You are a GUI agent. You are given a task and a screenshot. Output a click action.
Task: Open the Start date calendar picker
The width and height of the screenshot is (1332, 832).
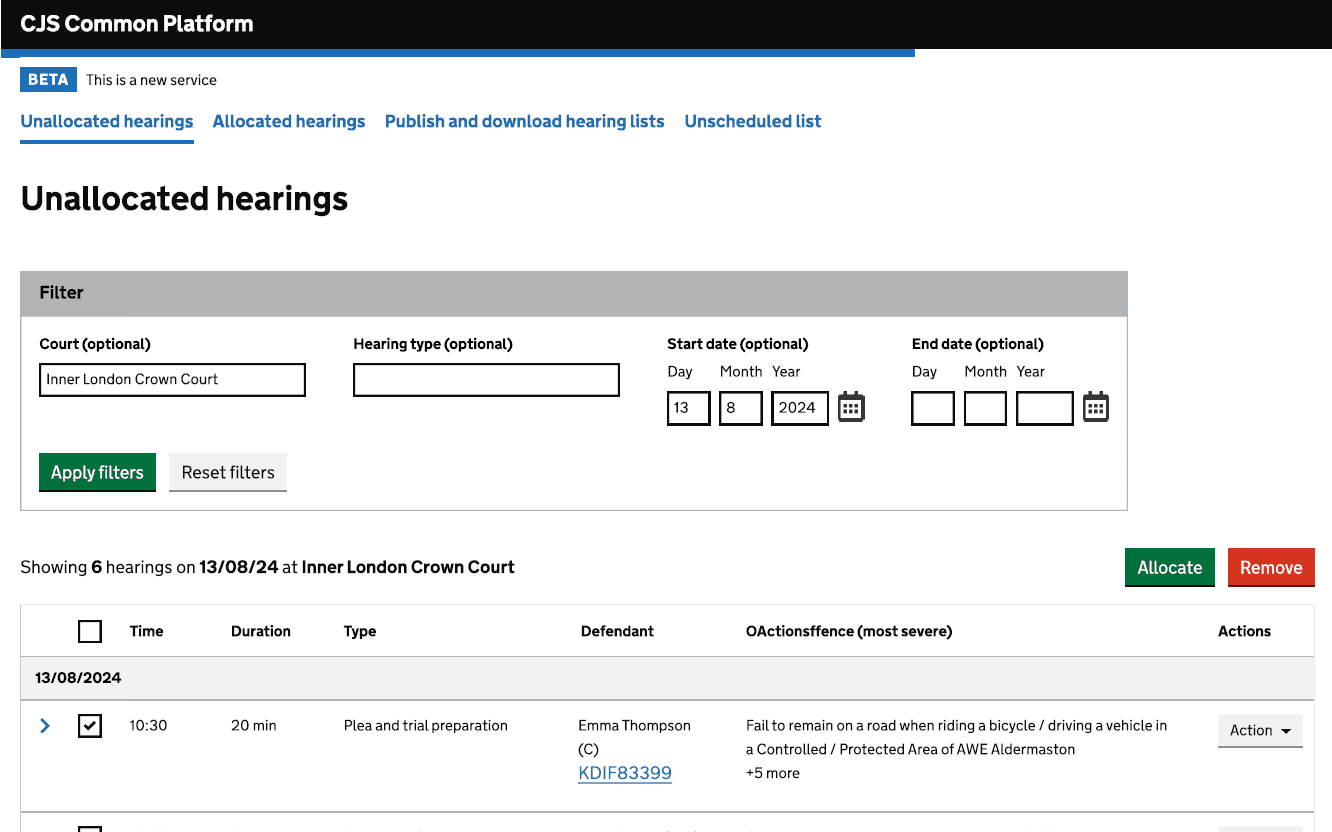click(x=851, y=407)
